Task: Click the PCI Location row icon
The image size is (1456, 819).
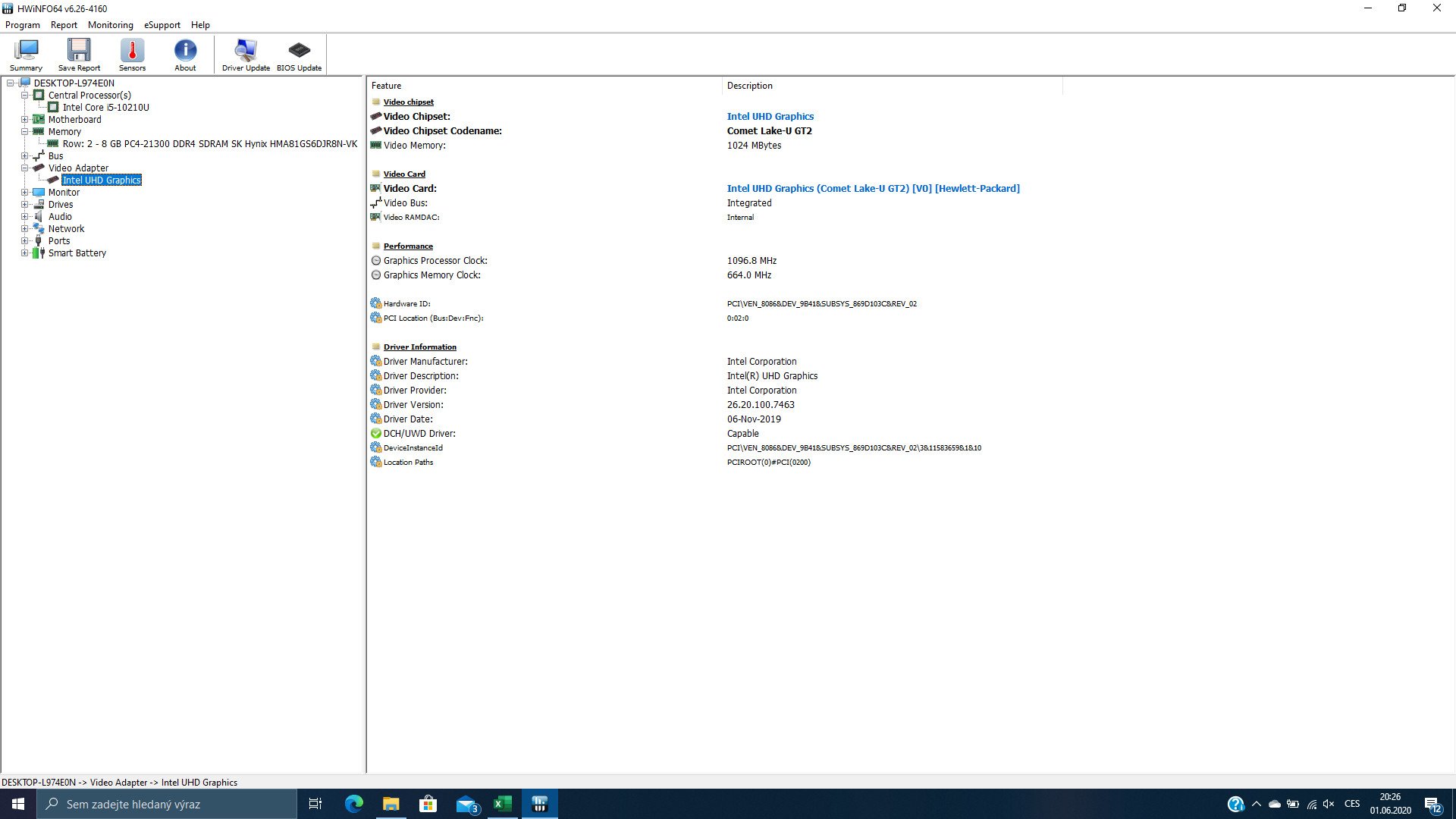Action: coord(375,318)
